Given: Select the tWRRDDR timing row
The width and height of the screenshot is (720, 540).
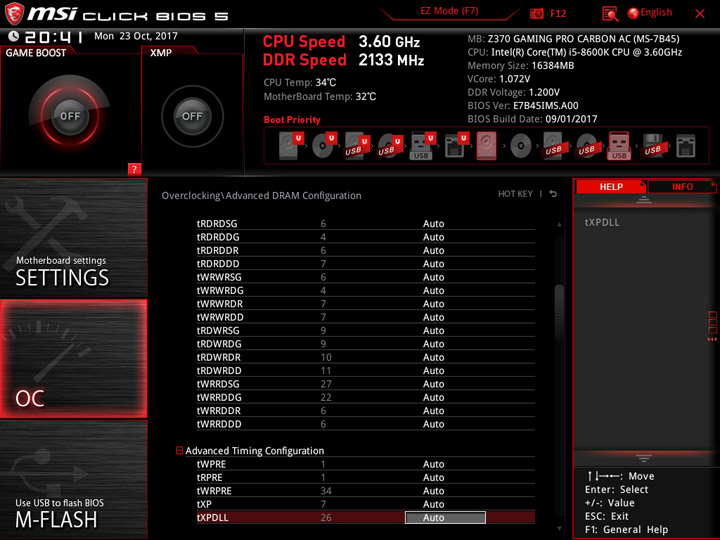Looking at the screenshot, I should click(x=366, y=411).
